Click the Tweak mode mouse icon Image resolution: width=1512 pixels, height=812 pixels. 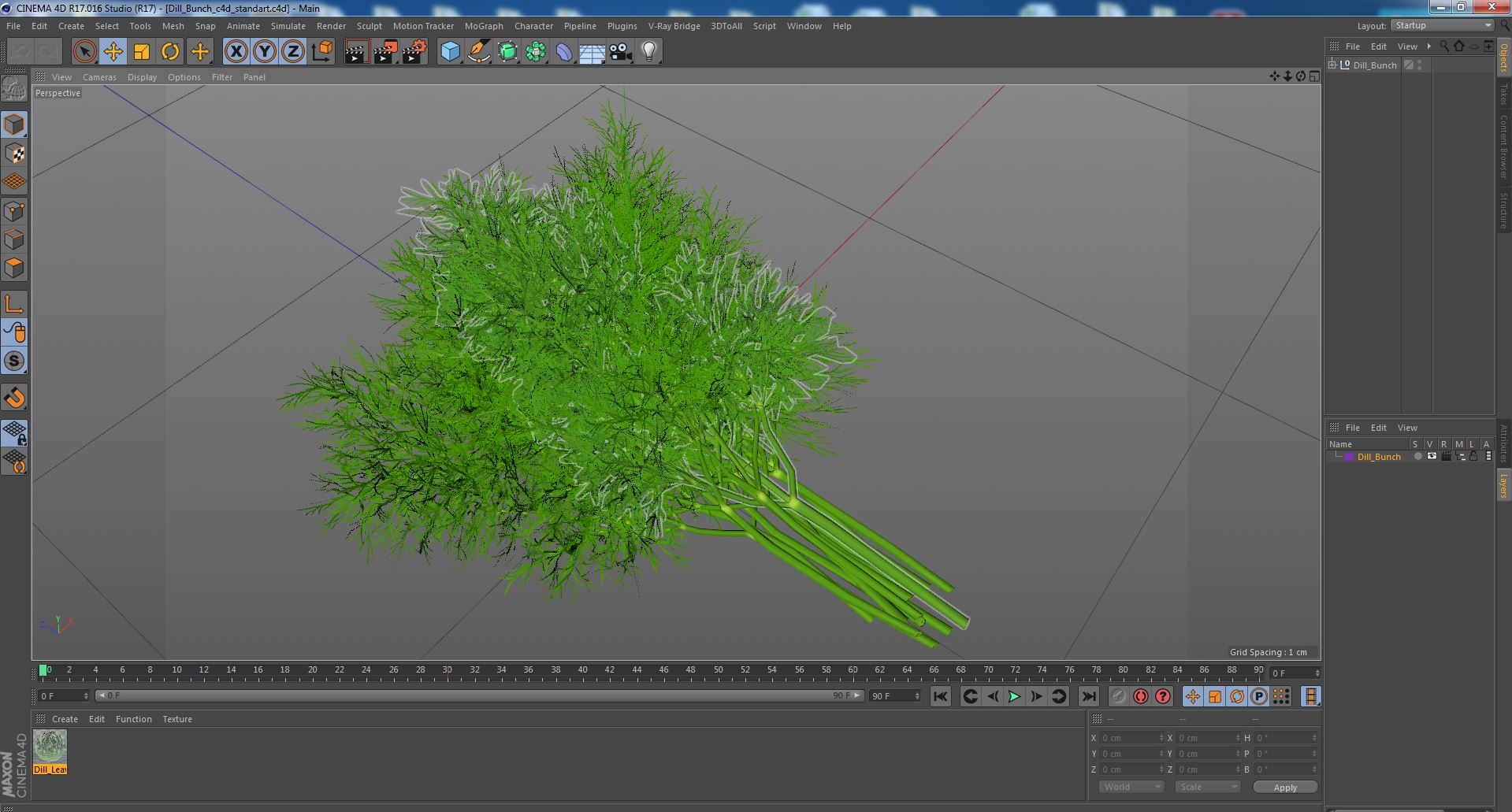point(14,332)
